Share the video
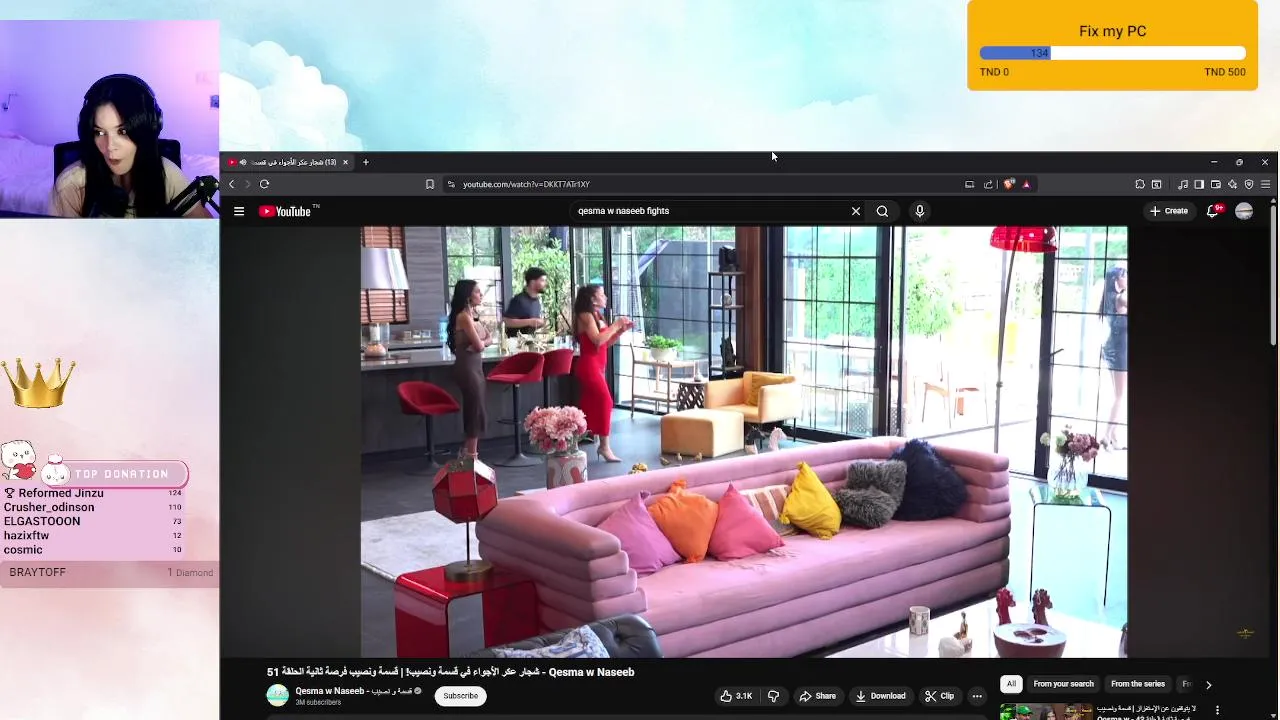The width and height of the screenshot is (1280, 720). (817, 696)
